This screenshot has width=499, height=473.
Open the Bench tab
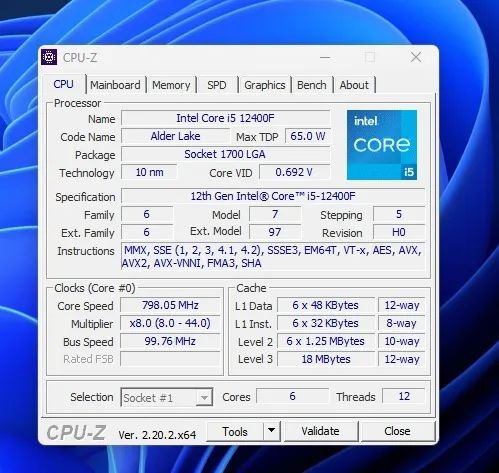coord(312,85)
